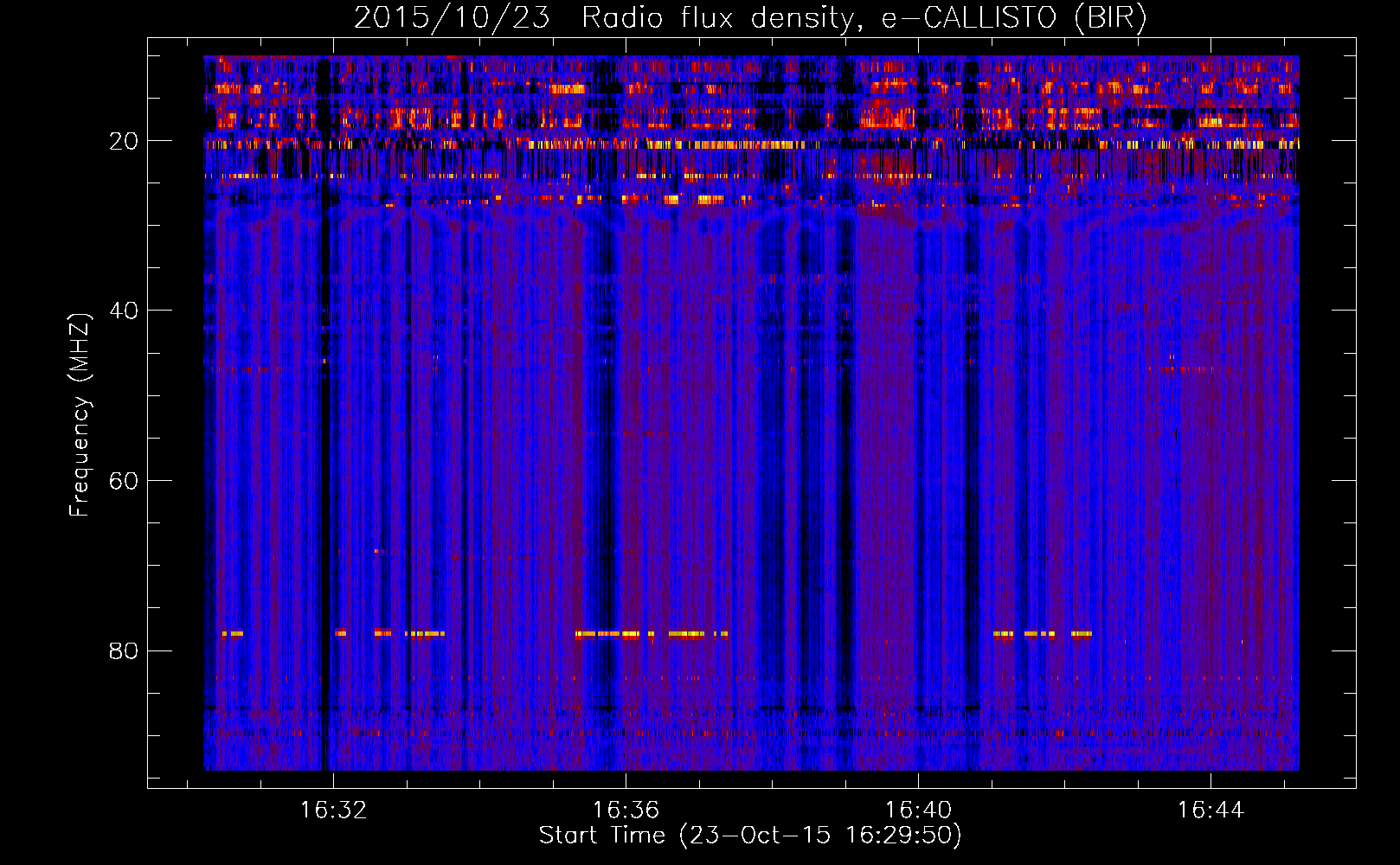Viewport: 1400px width, 865px height.
Task: Select the 'Frequency (MHZ)' y-axis label
Action: pos(80,414)
